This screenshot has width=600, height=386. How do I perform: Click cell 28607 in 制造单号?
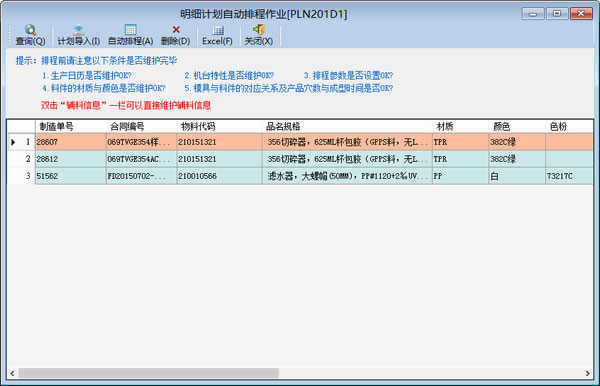tap(70, 142)
